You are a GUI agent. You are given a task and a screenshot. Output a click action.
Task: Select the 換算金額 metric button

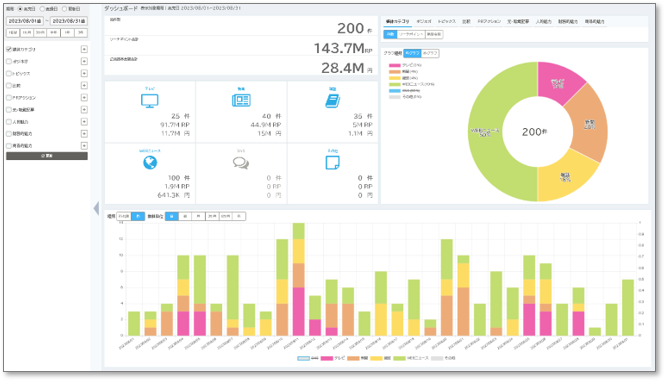(x=434, y=34)
